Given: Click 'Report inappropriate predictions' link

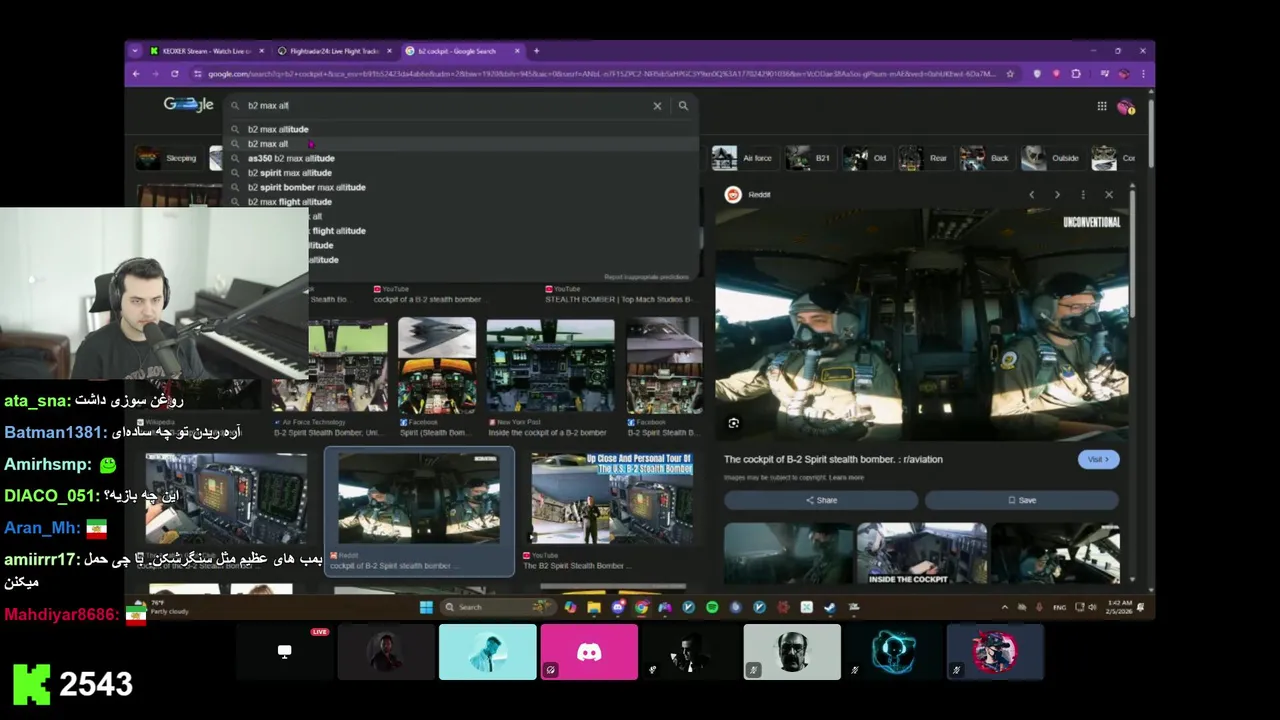Looking at the screenshot, I should [x=646, y=277].
